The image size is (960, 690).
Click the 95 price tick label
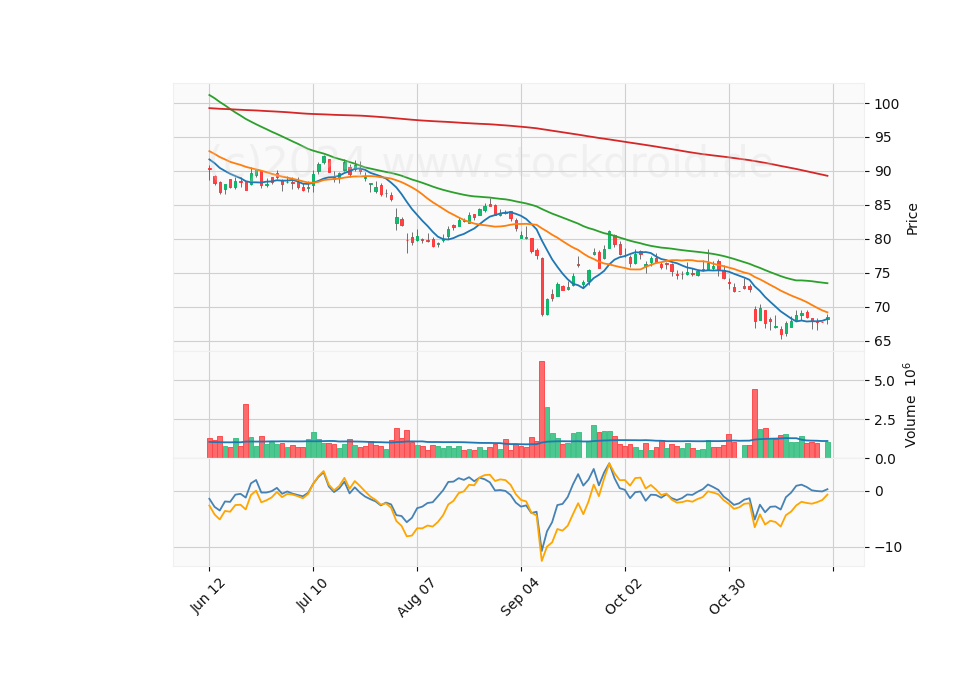(883, 138)
